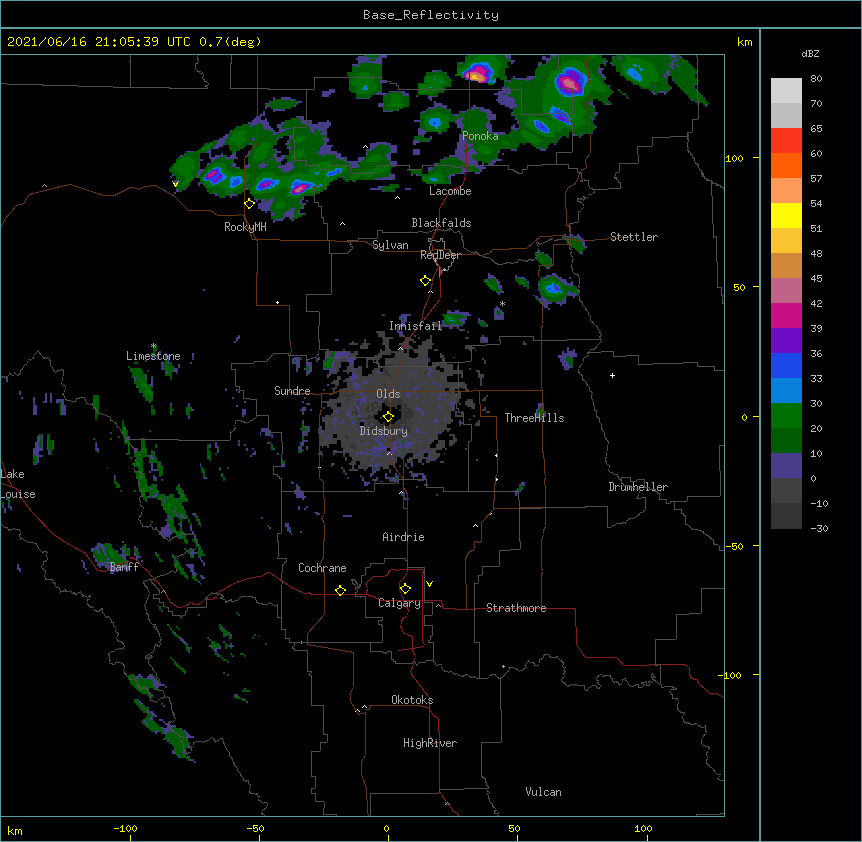862x842 pixels.
Task: Click the yellow 54 dBZ legend swatch
Action: pos(786,215)
